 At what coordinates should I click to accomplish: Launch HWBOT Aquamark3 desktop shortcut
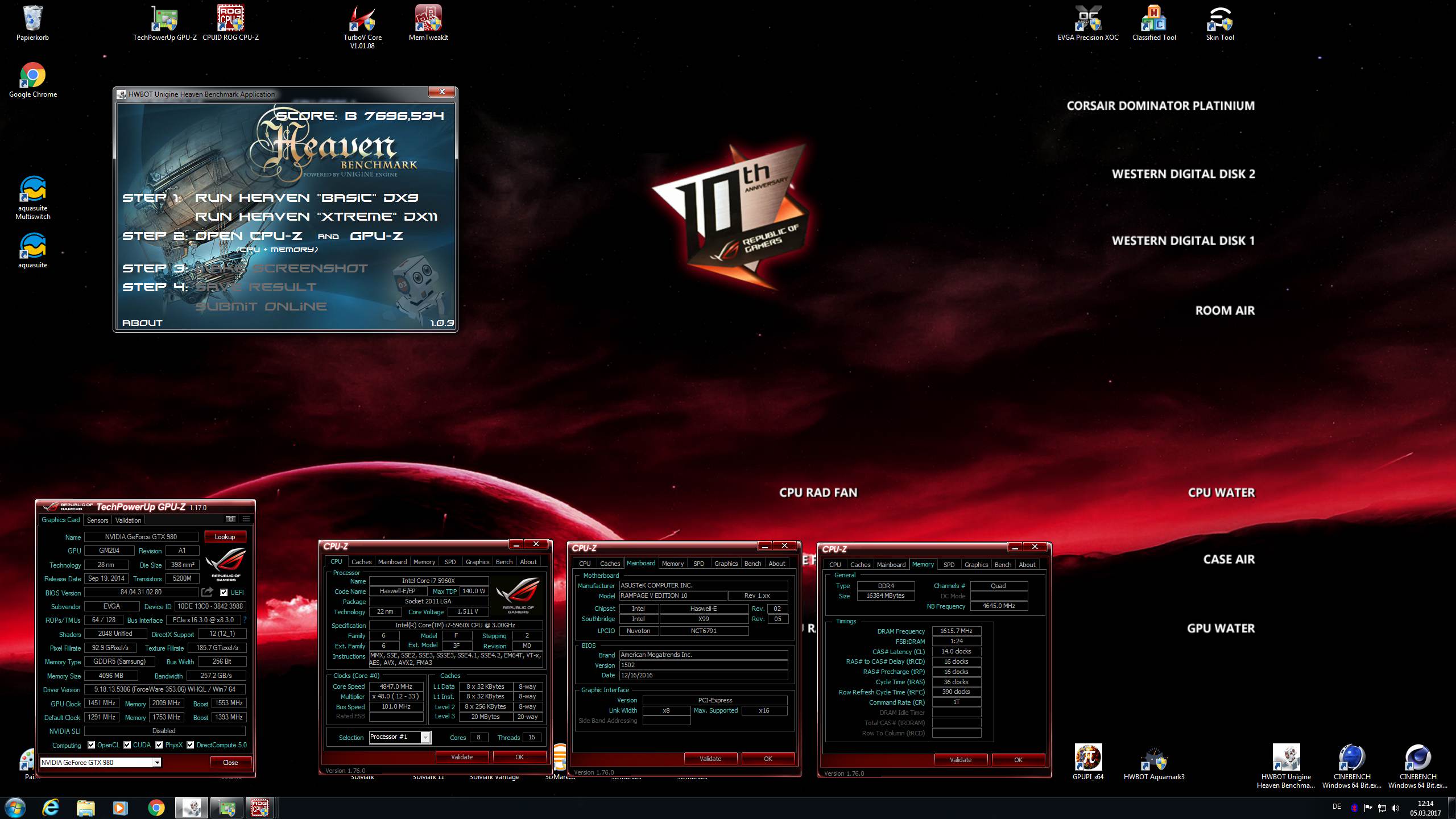1153,762
